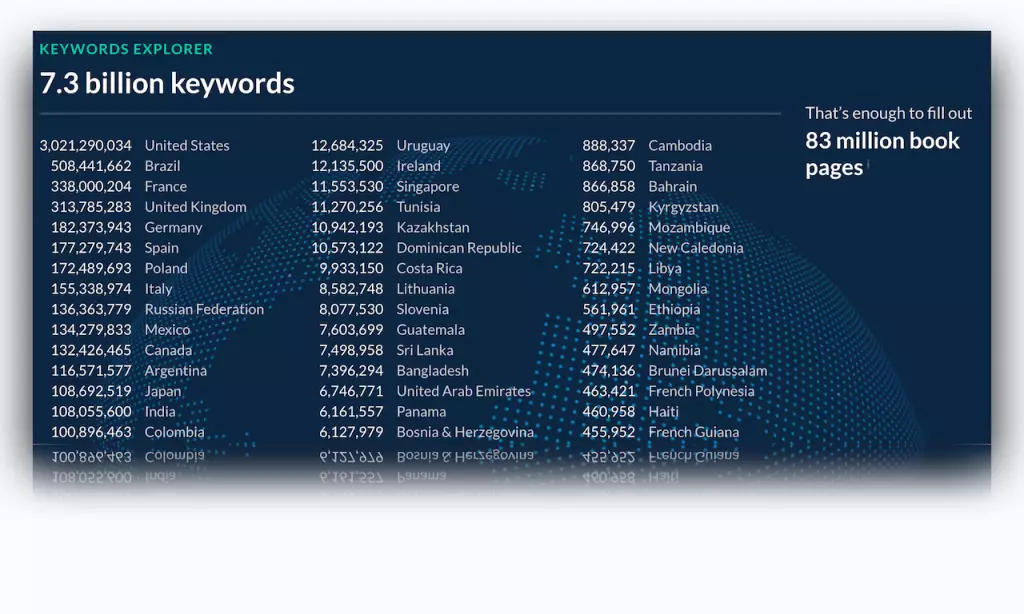Click the value 338,000,204
Screen dimensions: 1024x614
click(91, 186)
